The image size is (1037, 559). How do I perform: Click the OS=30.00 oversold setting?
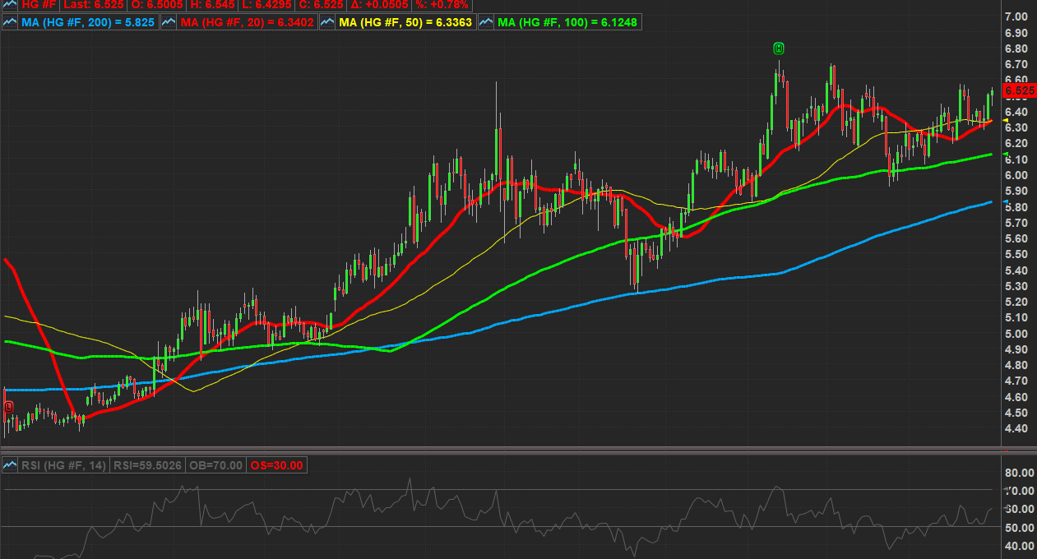click(x=276, y=466)
